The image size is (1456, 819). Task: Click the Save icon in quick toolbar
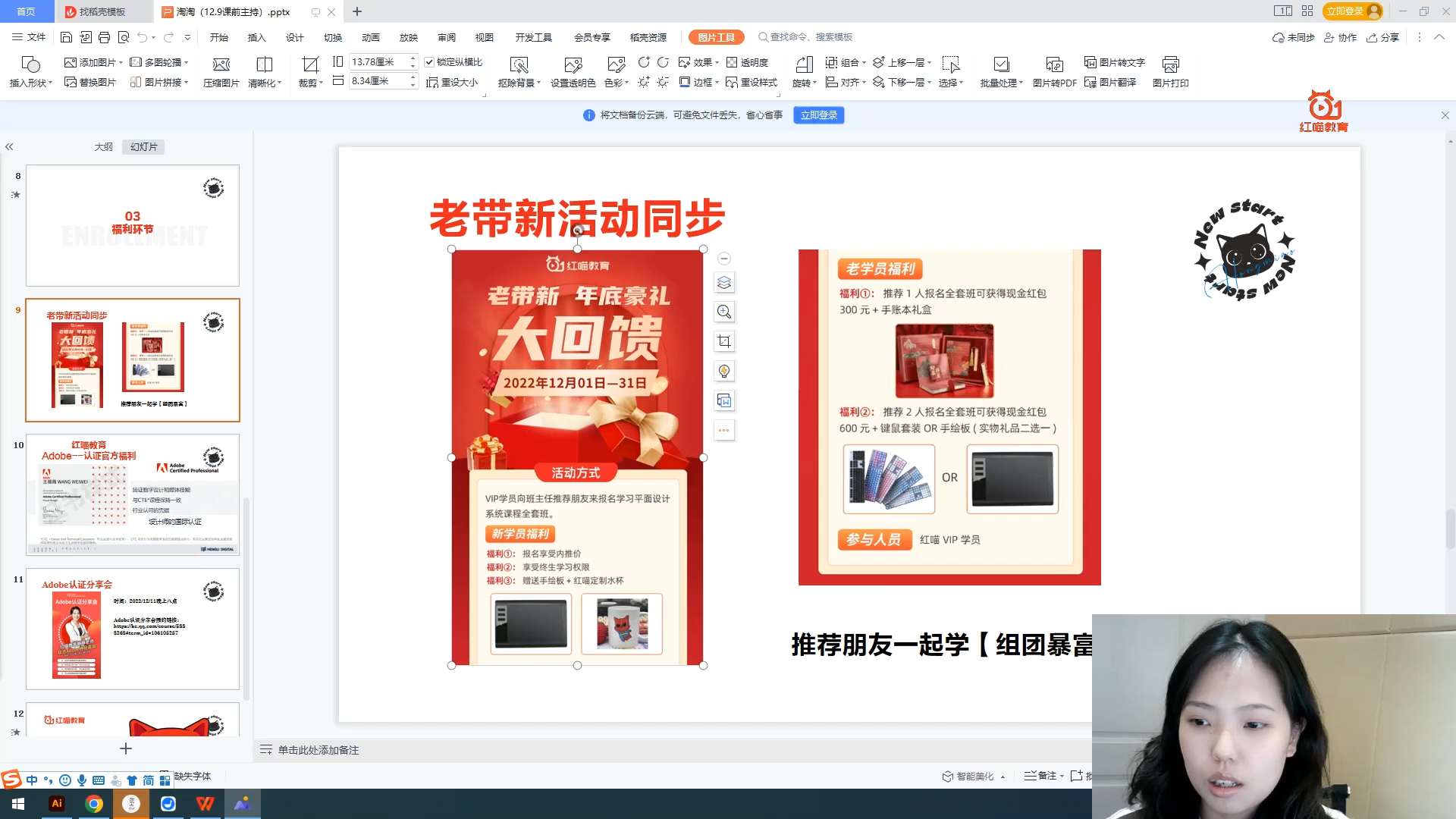66,37
